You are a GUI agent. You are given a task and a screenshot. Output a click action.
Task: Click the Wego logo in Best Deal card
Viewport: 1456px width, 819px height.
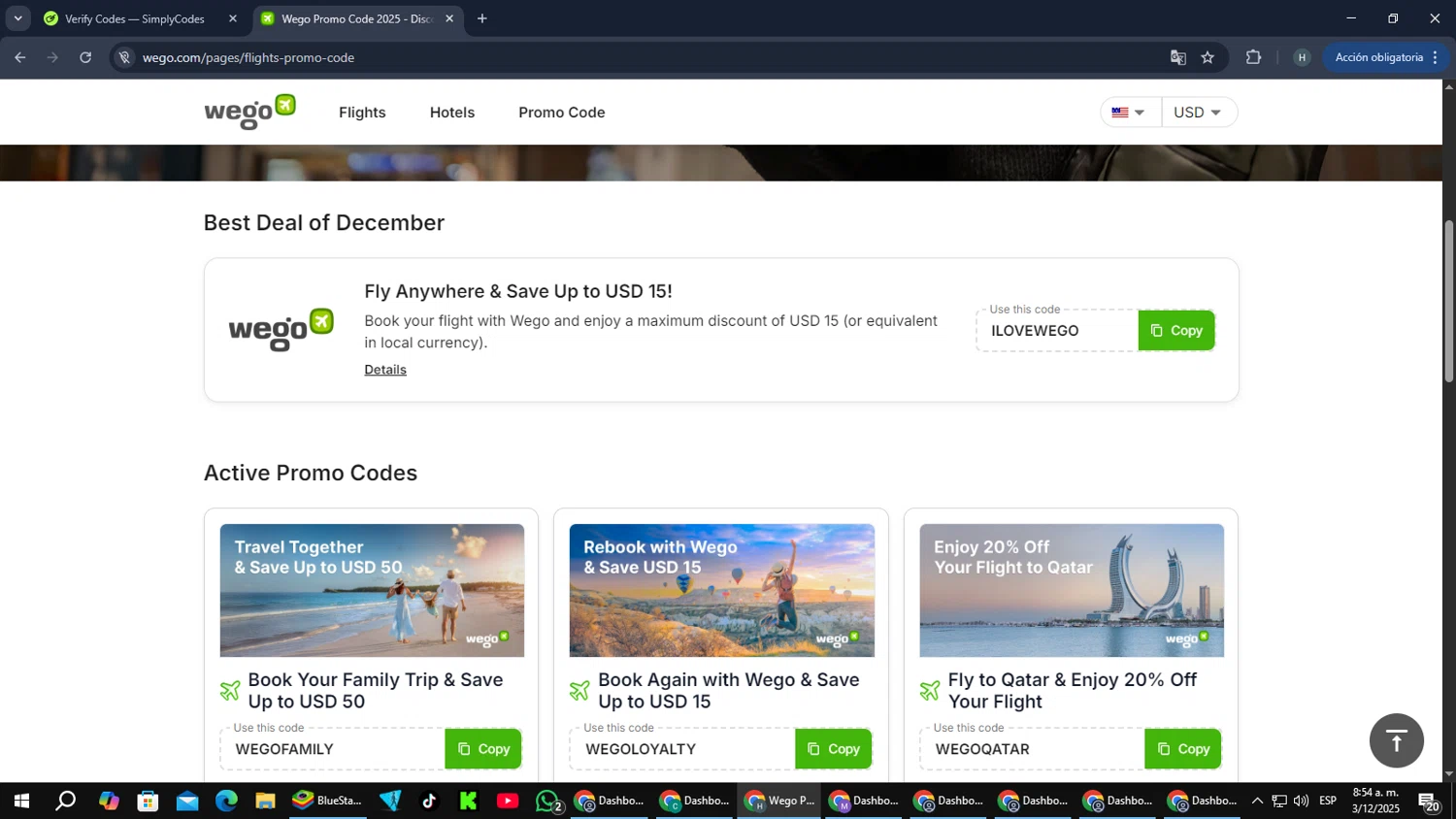click(281, 330)
